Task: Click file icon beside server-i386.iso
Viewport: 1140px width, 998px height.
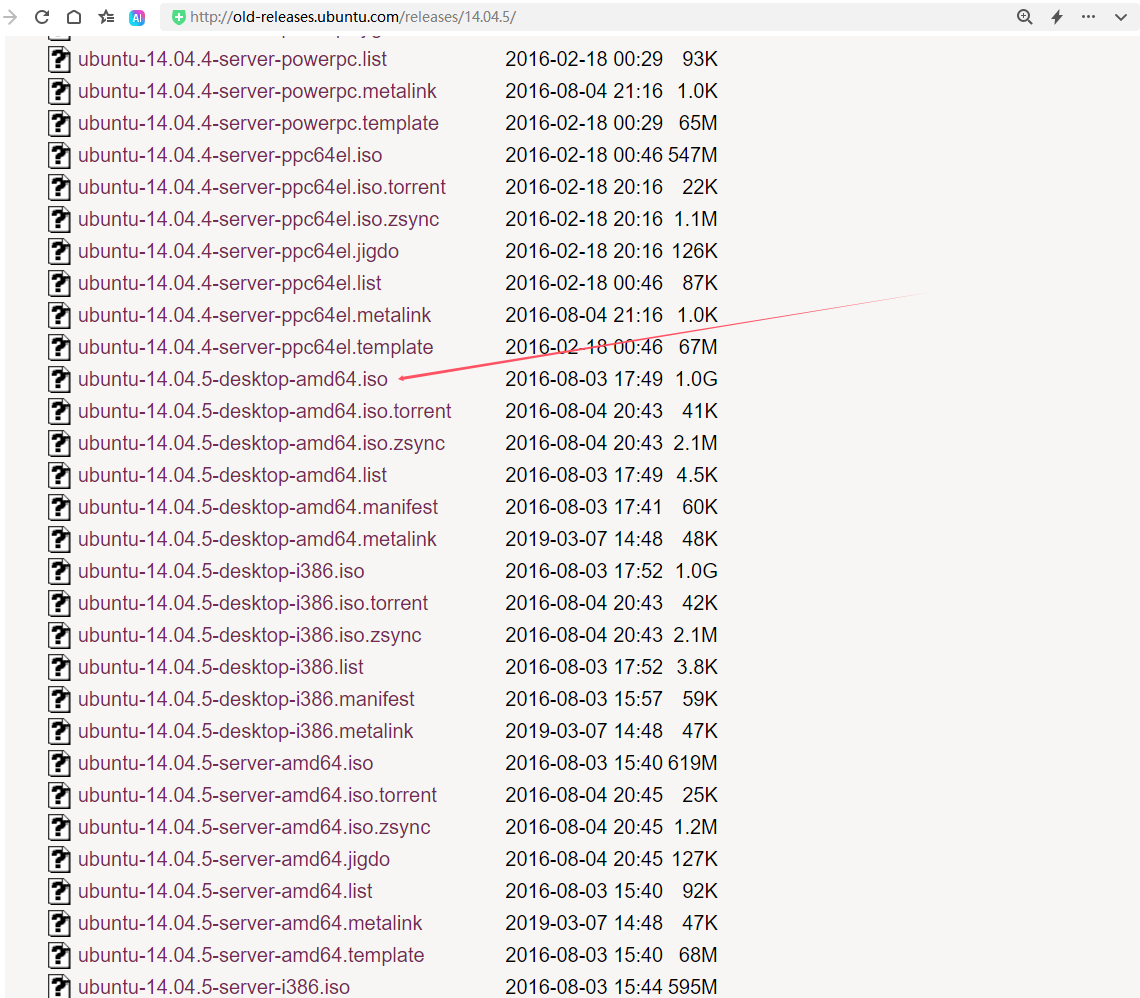Action: tap(60, 986)
